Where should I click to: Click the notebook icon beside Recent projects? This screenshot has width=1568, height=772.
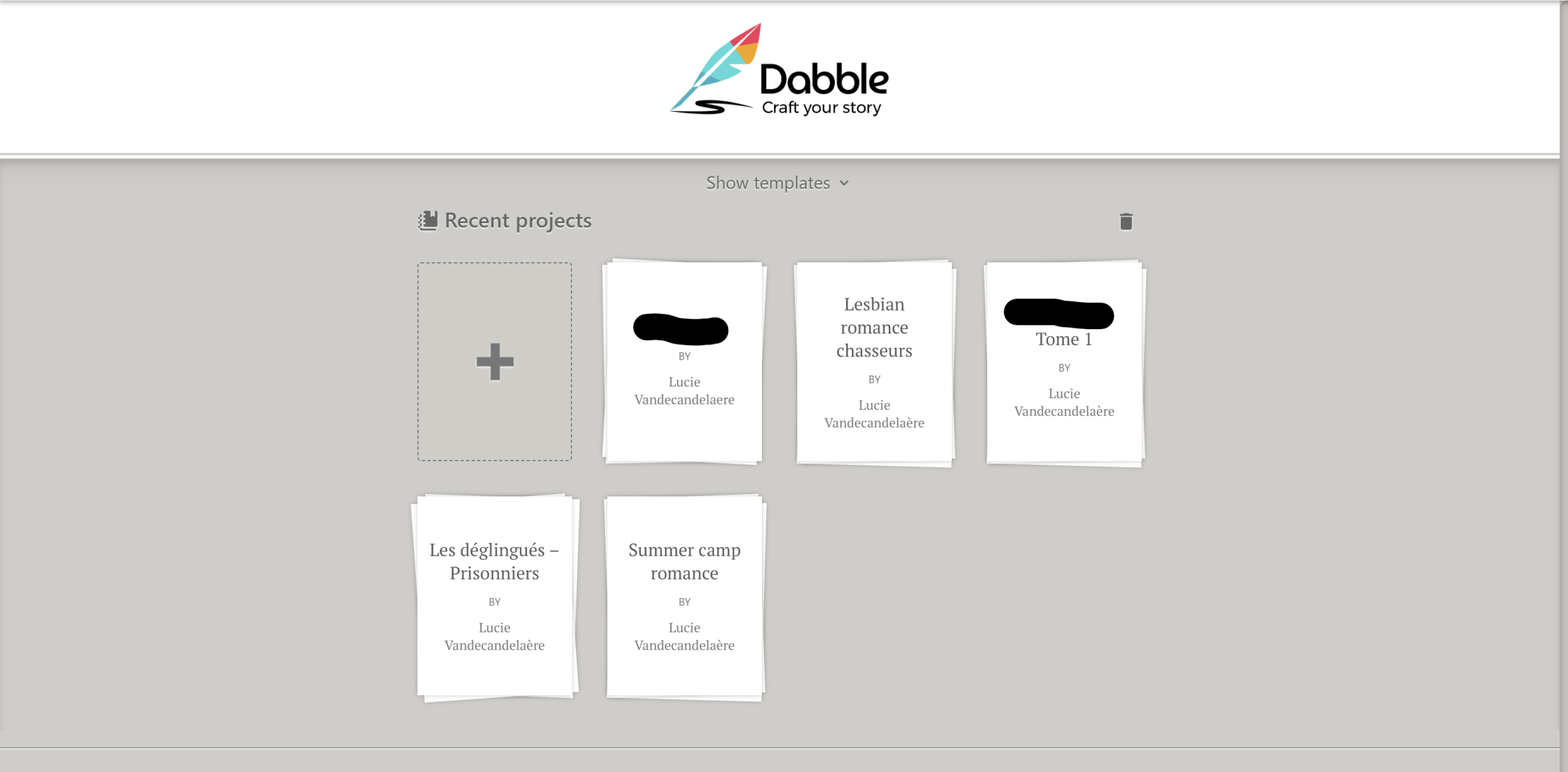pyautogui.click(x=428, y=221)
